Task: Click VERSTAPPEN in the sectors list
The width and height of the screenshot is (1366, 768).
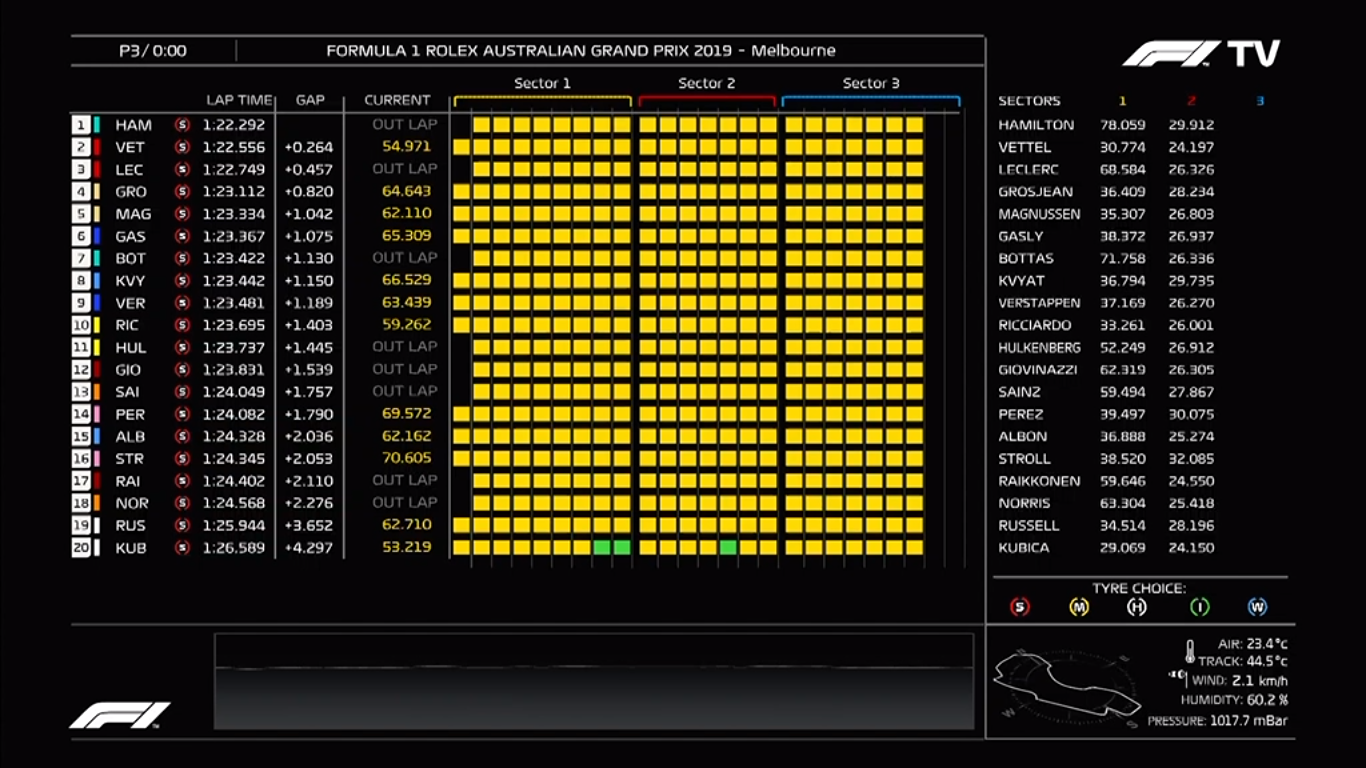Action: coord(1039,303)
